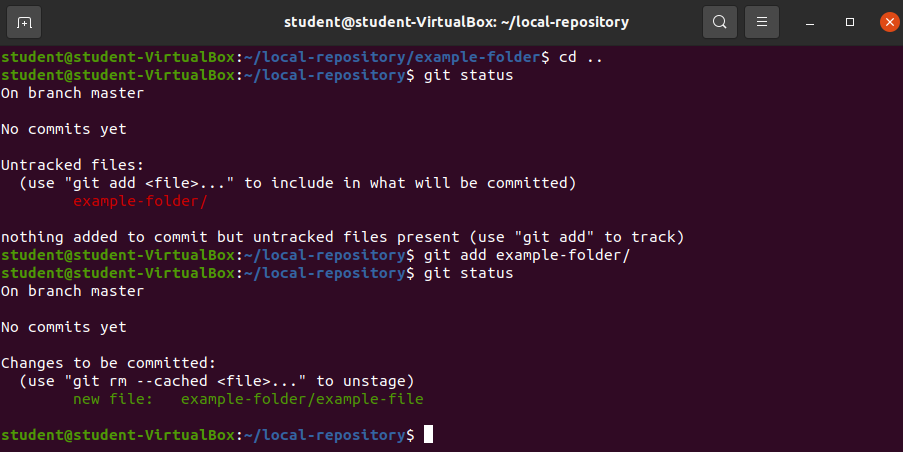Click the white block cursor at the prompt
This screenshot has height=452, width=903.
[428, 435]
